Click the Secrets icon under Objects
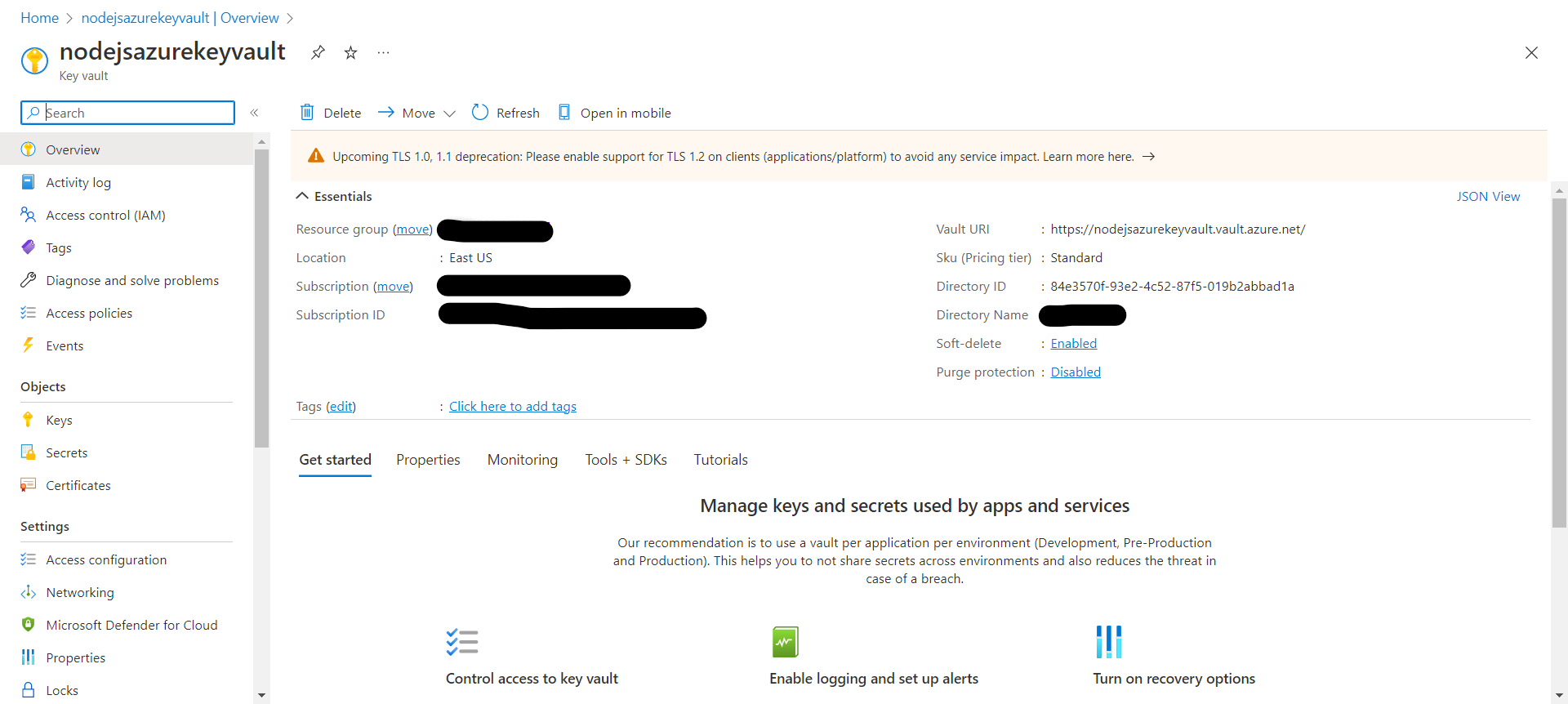1568x704 pixels. coord(29,452)
